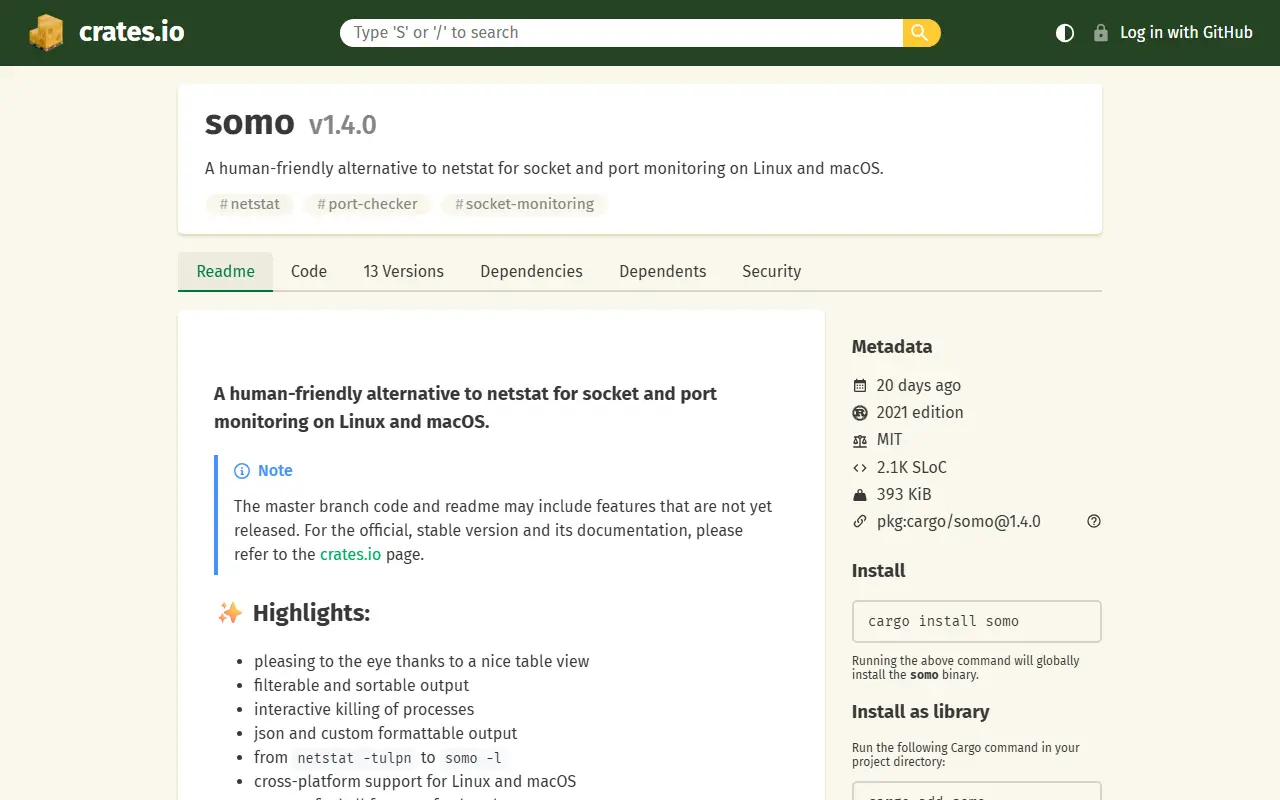This screenshot has width=1280, height=800.
Task: Click the netstat -tulpn code snippet
Action: click(x=354, y=758)
